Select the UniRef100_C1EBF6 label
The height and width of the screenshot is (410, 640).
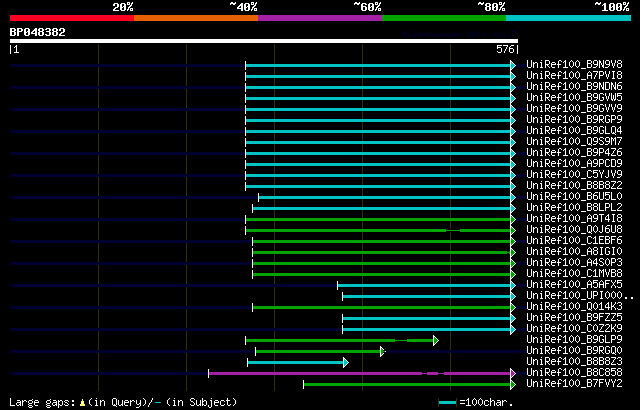574,241
